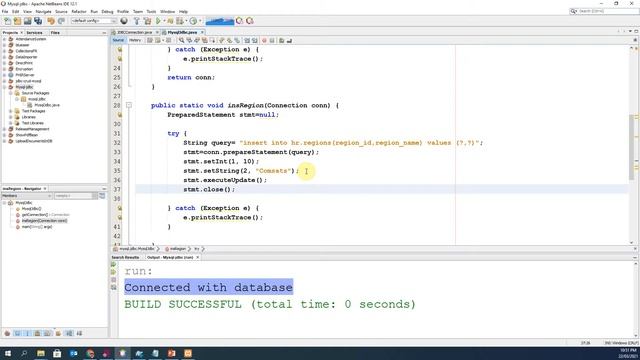Click the red Start Macro Recording icon
The image size is (640, 360).
(x=264, y=40)
